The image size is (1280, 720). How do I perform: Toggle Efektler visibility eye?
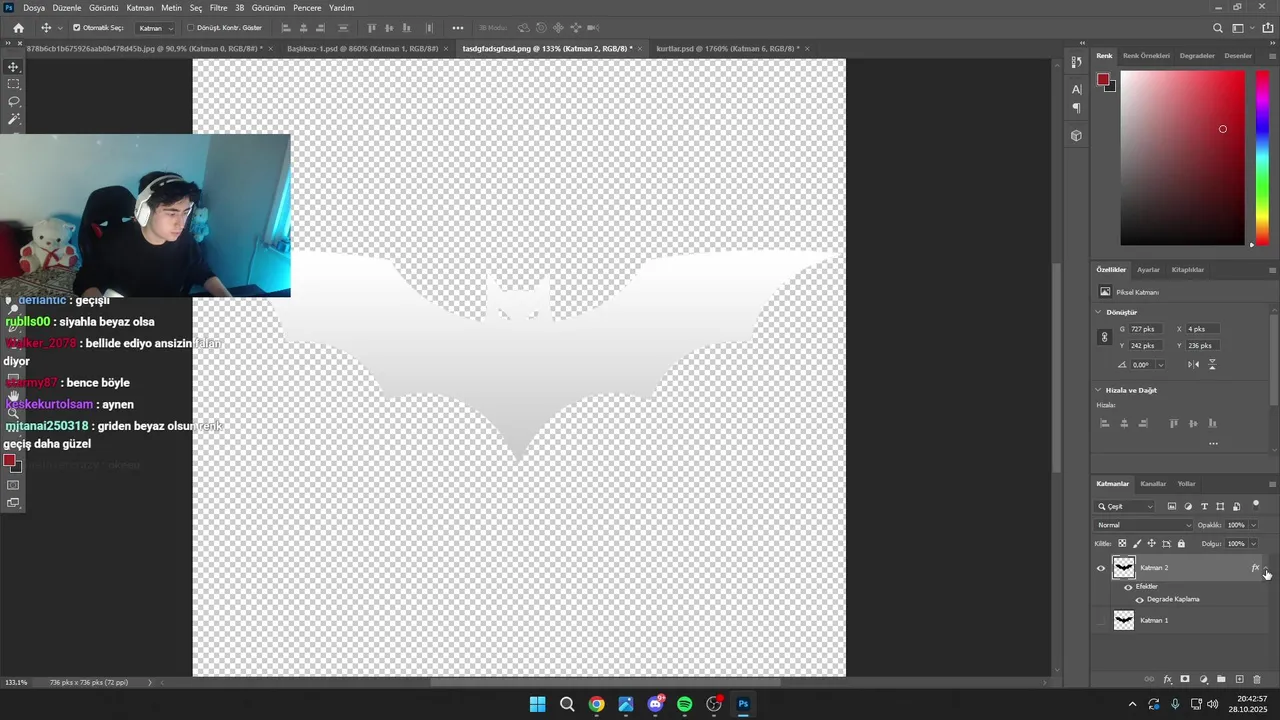1128,587
